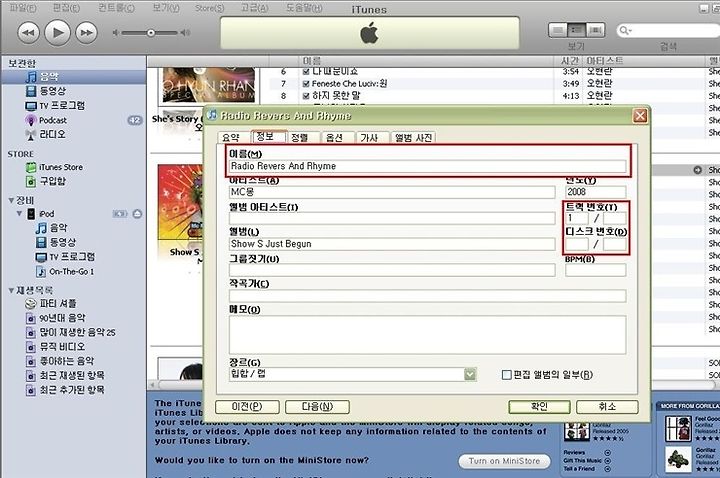The width and height of the screenshot is (720, 478).
Task: Uncheck the Feneste Che Luciv track checkbox
Action: pyautogui.click(x=306, y=84)
